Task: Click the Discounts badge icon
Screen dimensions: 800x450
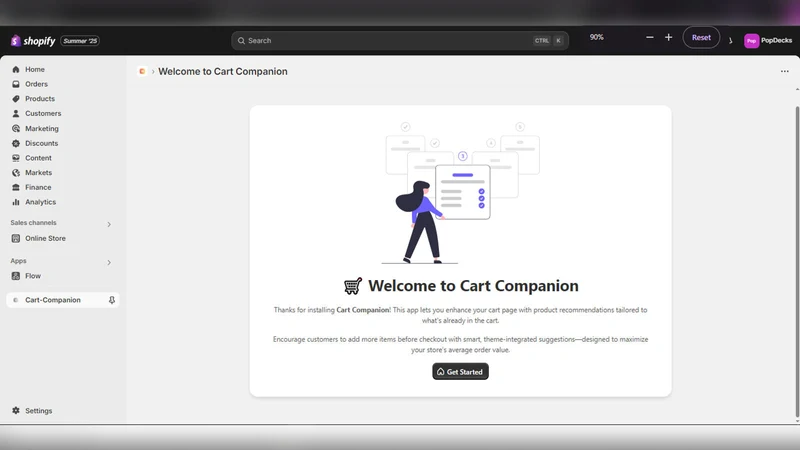Action: [16, 143]
